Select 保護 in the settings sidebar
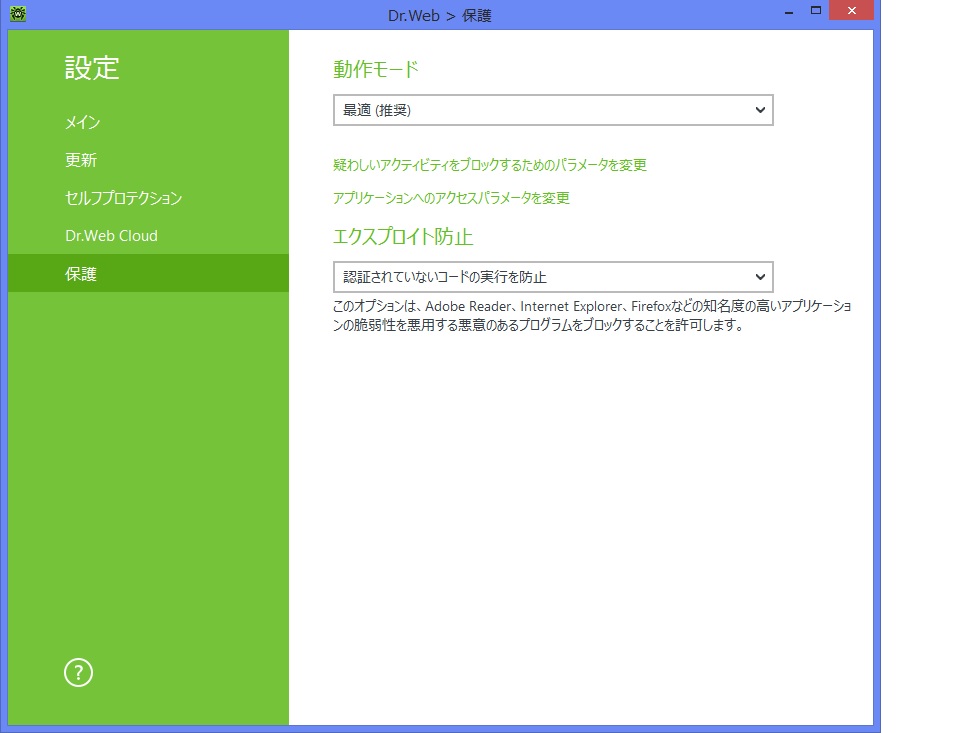 [148, 273]
